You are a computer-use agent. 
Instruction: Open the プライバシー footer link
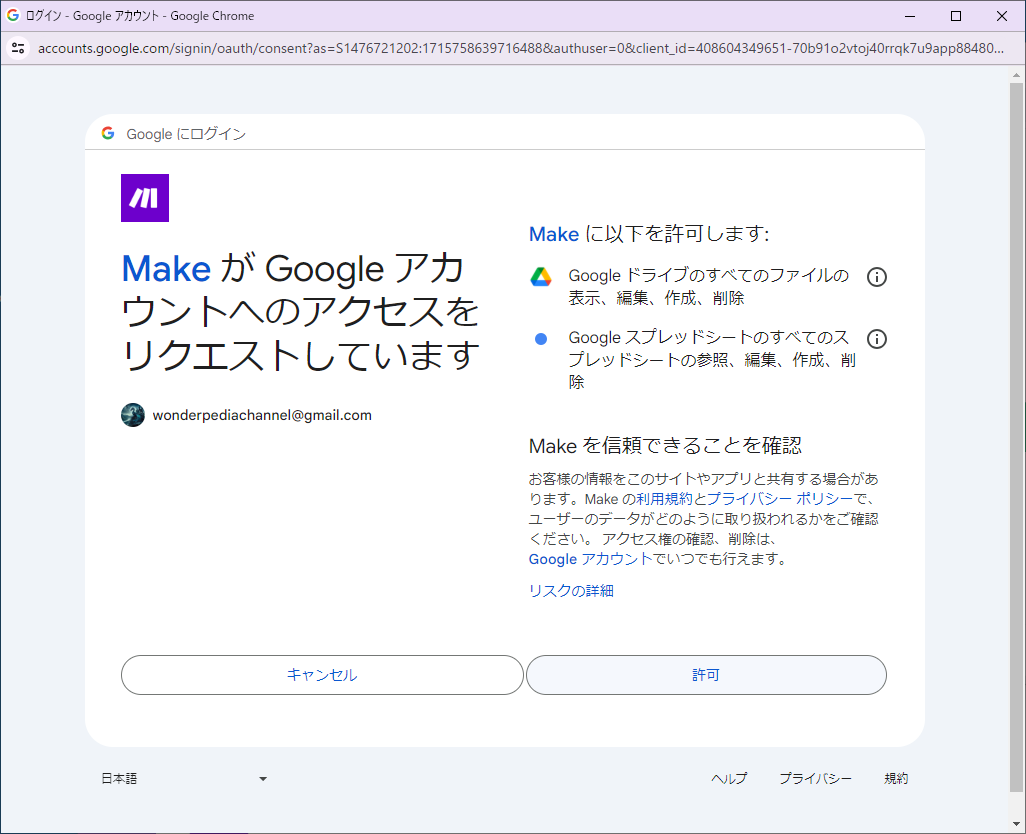coord(815,778)
